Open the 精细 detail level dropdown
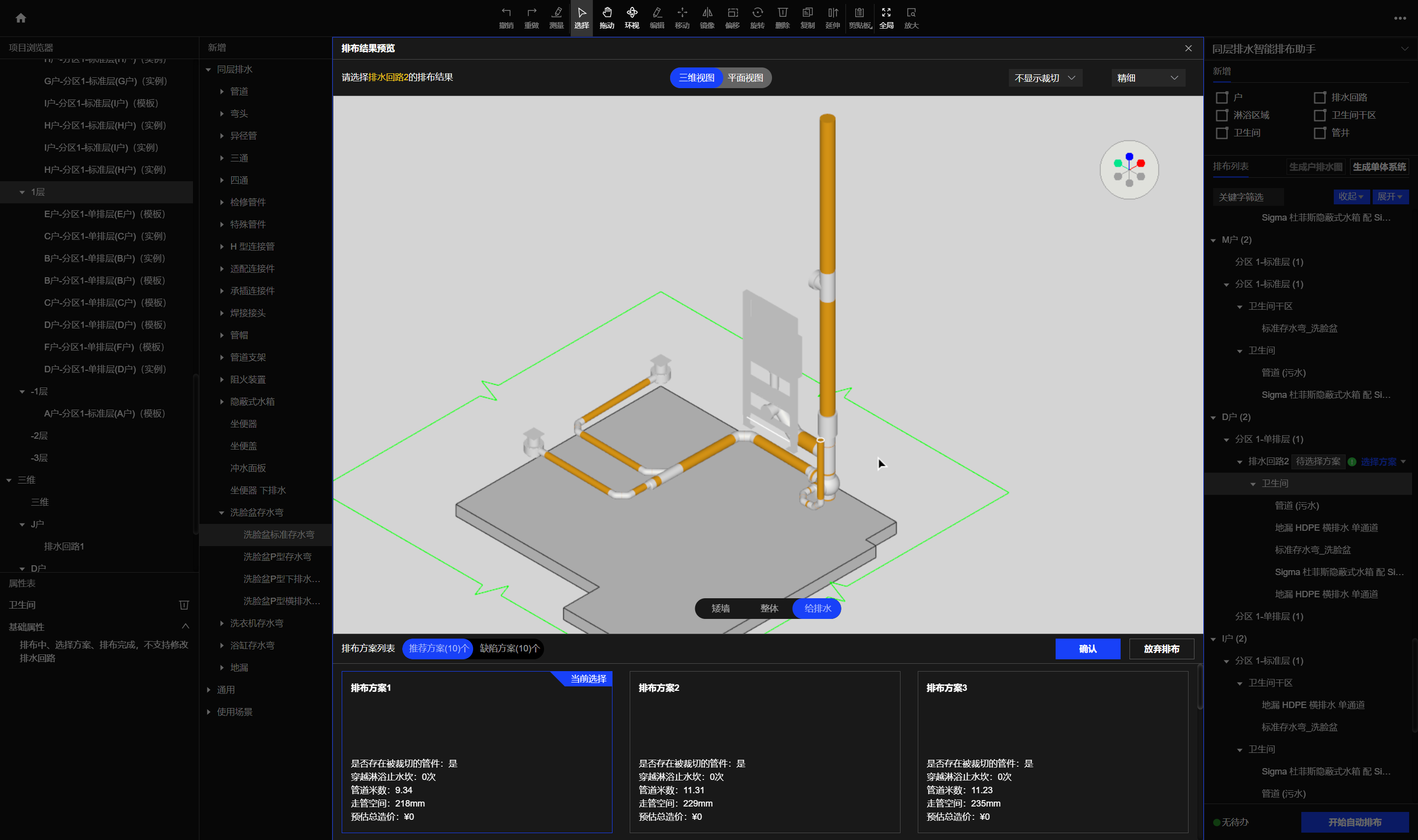 pos(1148,78)
